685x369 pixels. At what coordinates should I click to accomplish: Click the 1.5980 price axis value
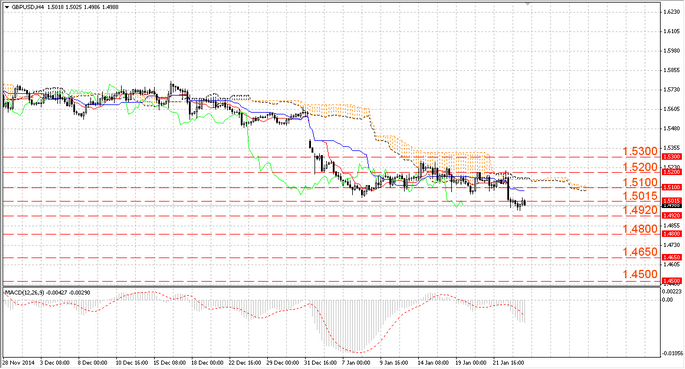tap(672, 51)
